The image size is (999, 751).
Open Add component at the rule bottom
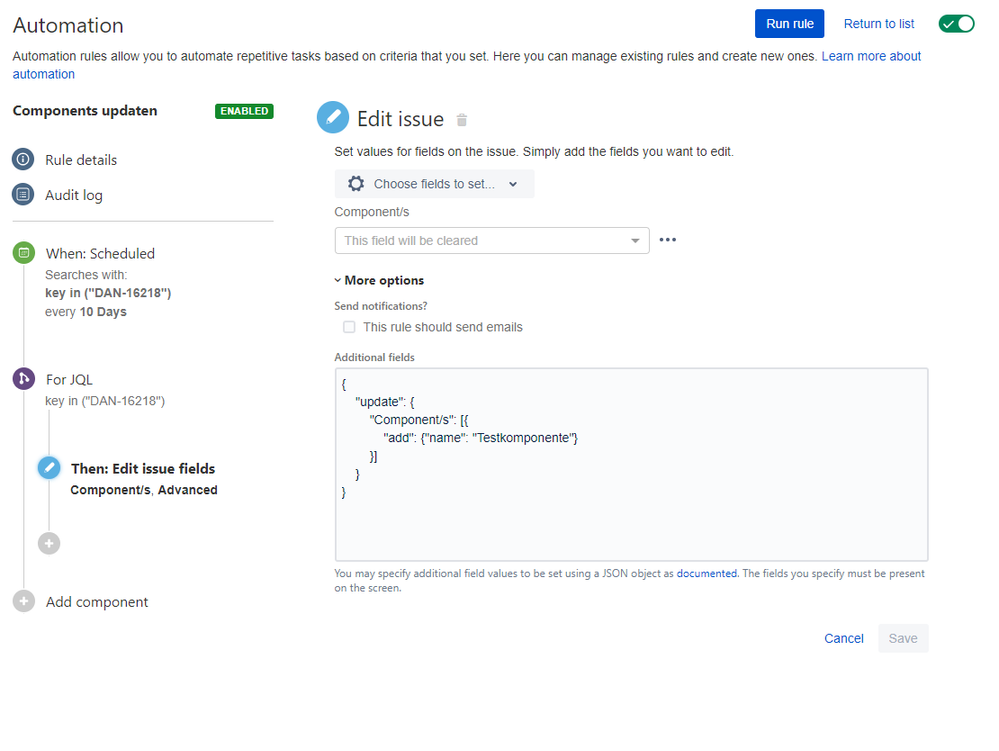click(x=96, y=602)
